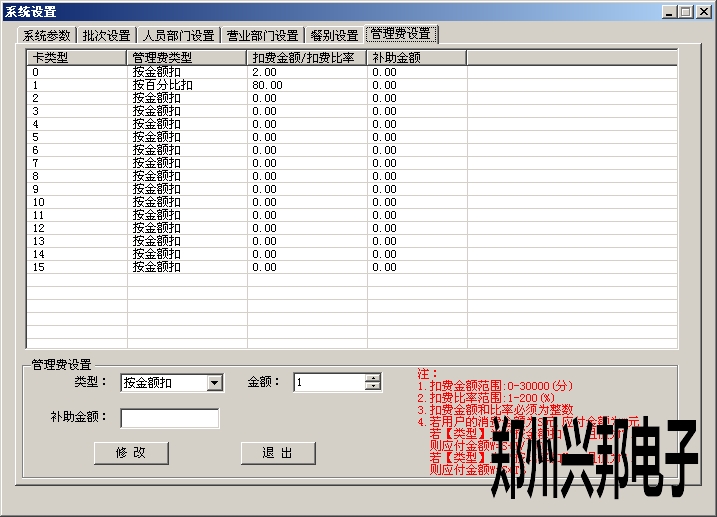This screenshot has width=717, height=517.
Task: Click the 管理费类型 column header
Action: pos(186,58)
